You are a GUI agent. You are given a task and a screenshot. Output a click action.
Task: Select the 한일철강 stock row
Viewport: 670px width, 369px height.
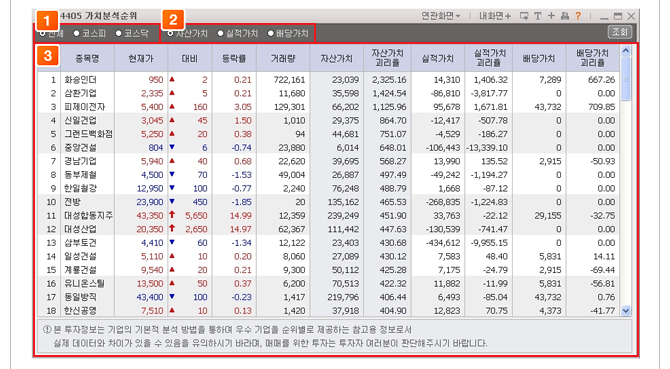pyautogui.click(x=328, y=188)
